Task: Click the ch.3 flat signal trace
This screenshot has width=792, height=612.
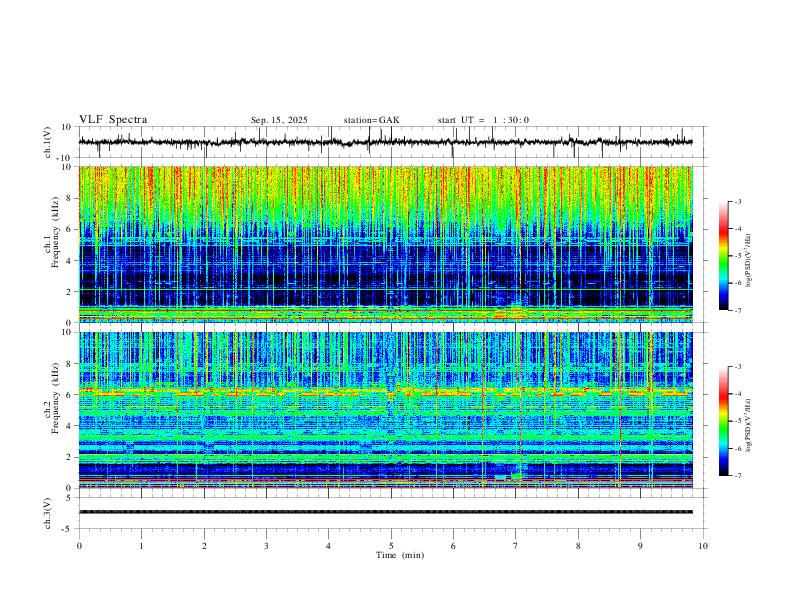Action: [385, 512]
